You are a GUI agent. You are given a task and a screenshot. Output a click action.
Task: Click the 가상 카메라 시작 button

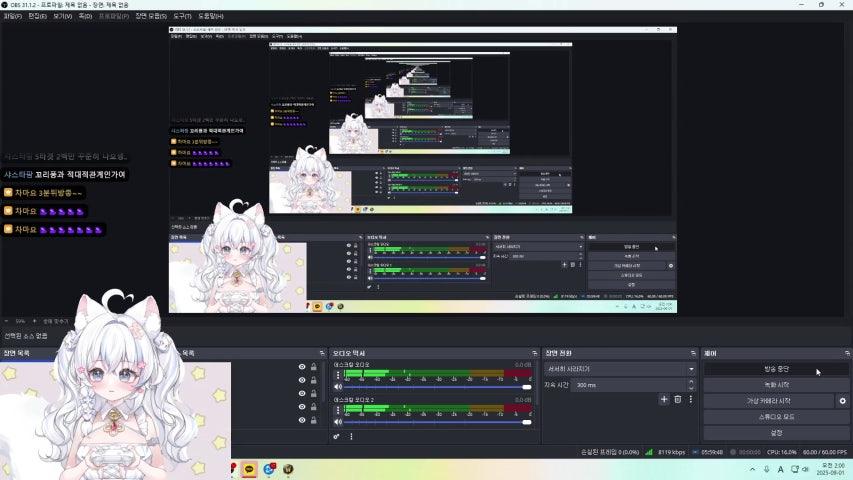point(769,401)
